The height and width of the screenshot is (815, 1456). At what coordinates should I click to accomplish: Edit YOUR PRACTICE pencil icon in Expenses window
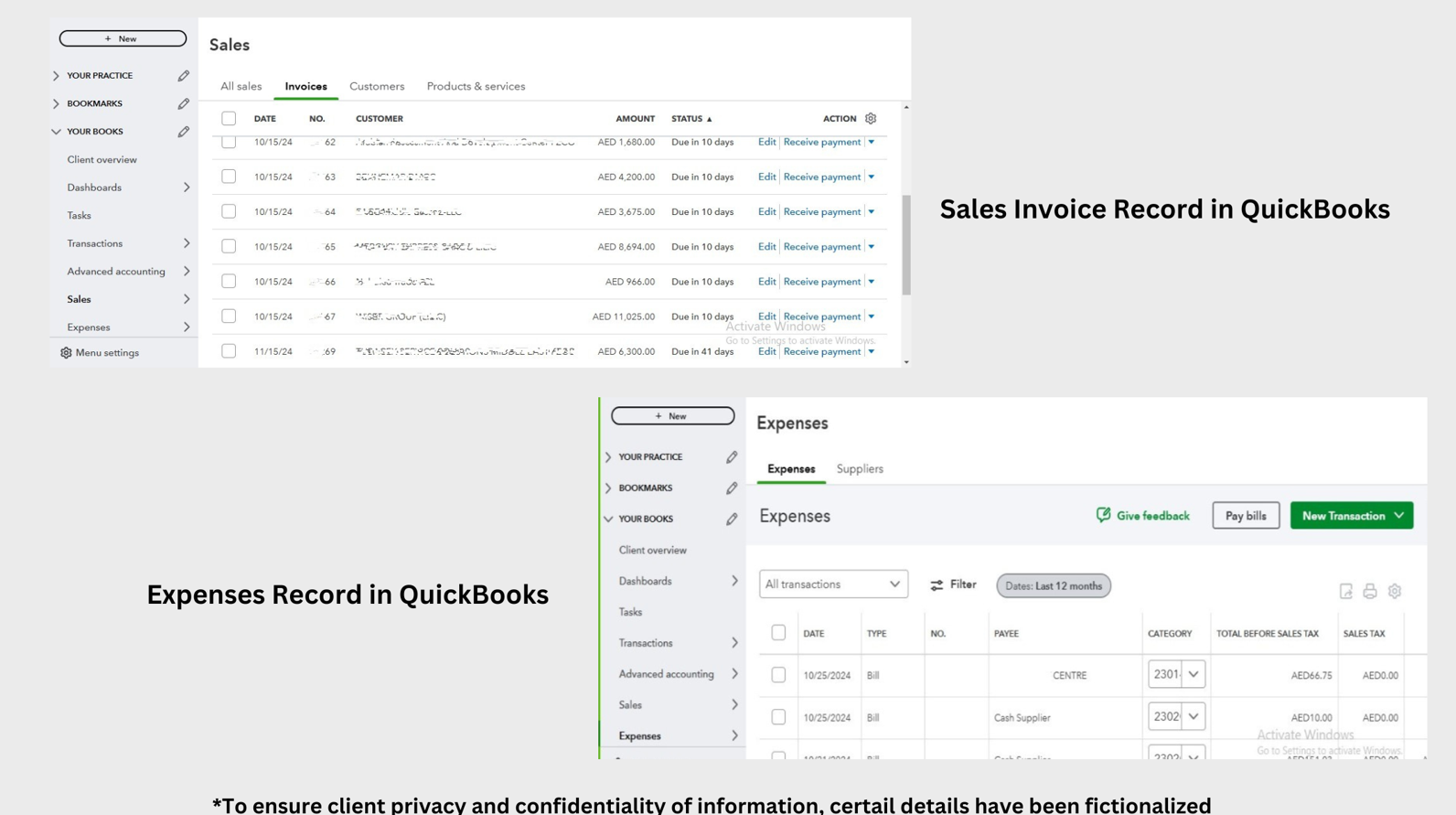pyautogui.click(x=732, y=456)
